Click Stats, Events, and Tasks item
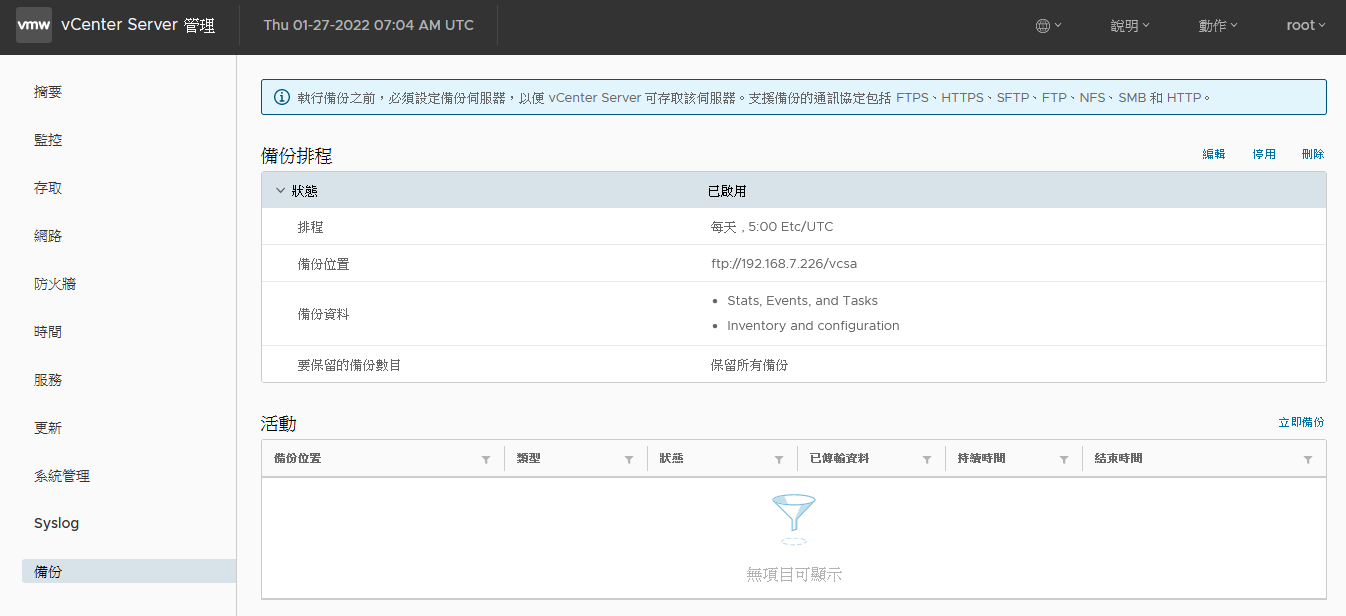The width and height of the screenshot is (1346, 616). point(802,301)
